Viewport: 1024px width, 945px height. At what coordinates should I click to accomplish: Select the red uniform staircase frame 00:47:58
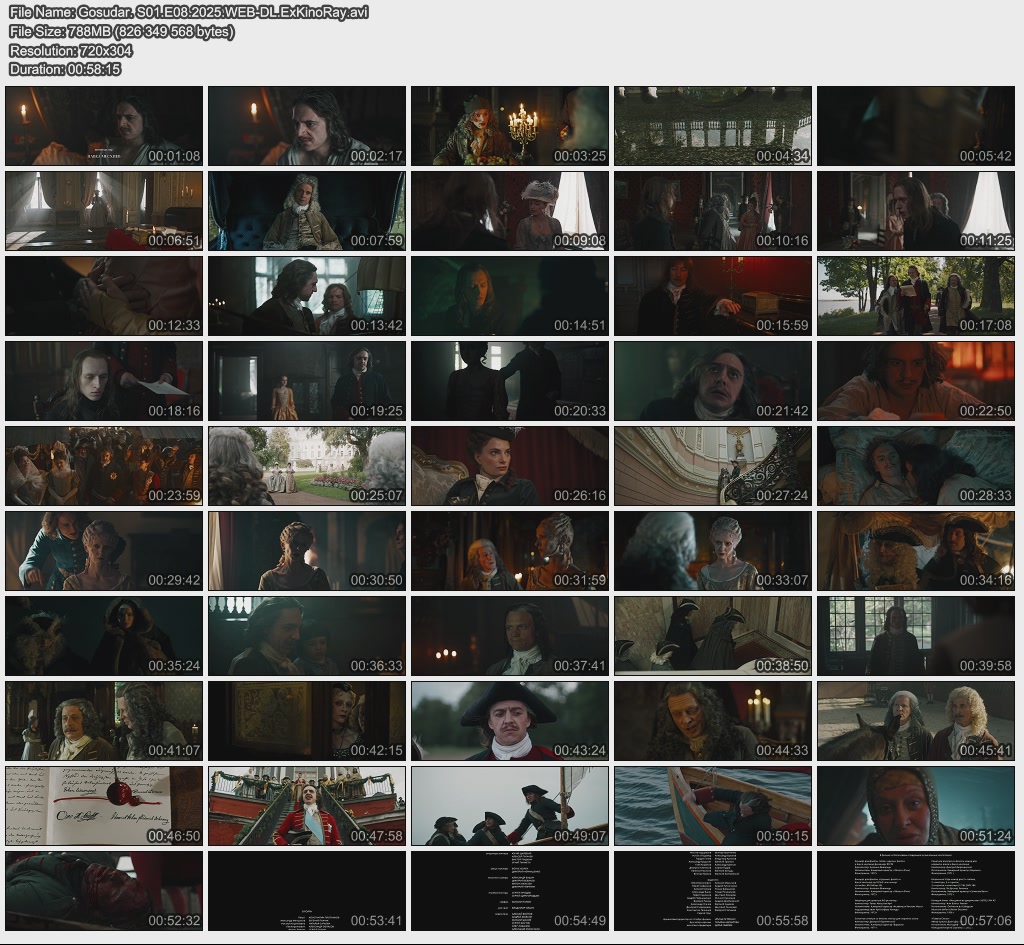307,806
